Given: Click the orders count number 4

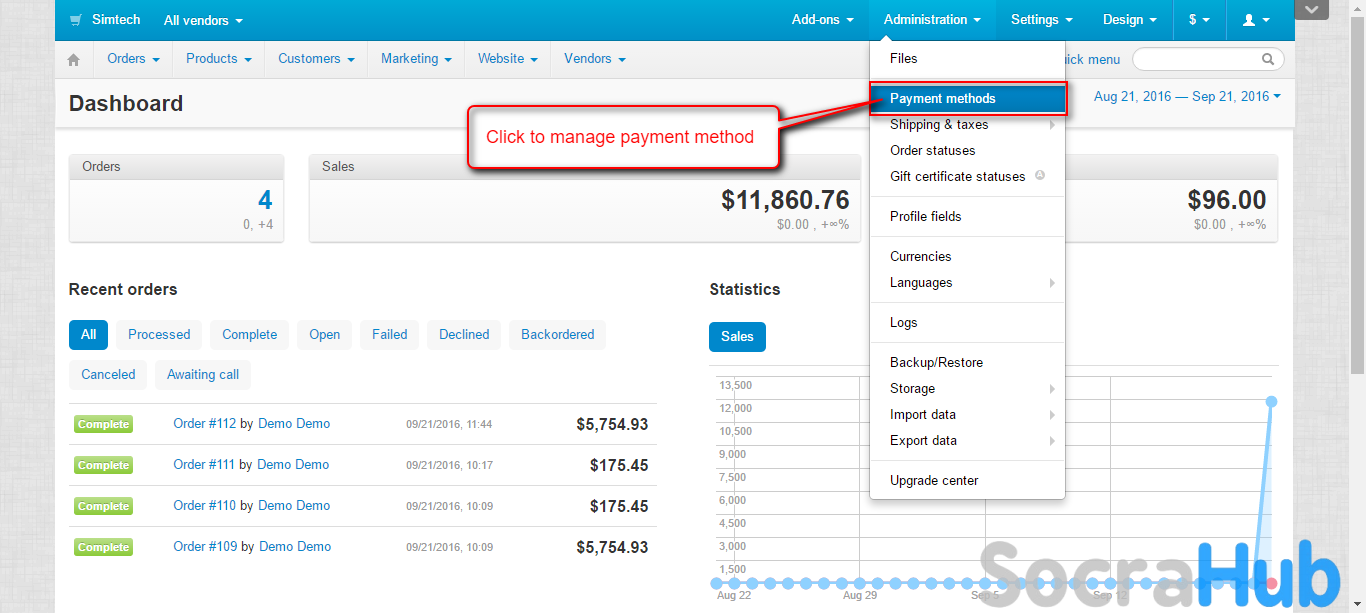Looking at the screenshot, I should click(265, 200).
